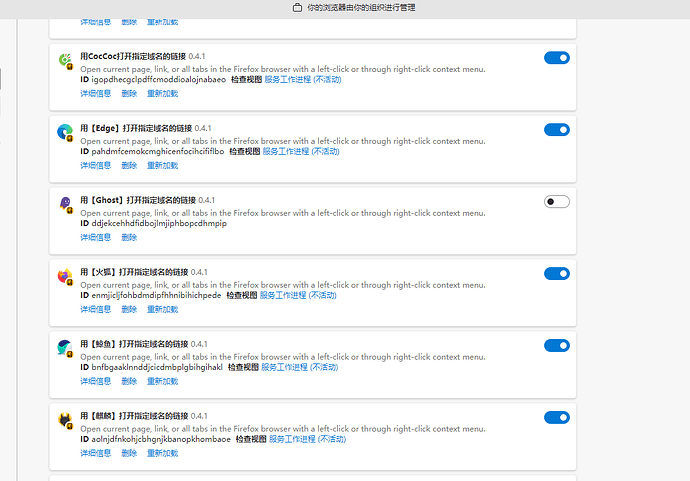The height and width of the screenshot is (481, 690).
Task: Click 删除 under the Edge extension
Action: coord(129,165)
